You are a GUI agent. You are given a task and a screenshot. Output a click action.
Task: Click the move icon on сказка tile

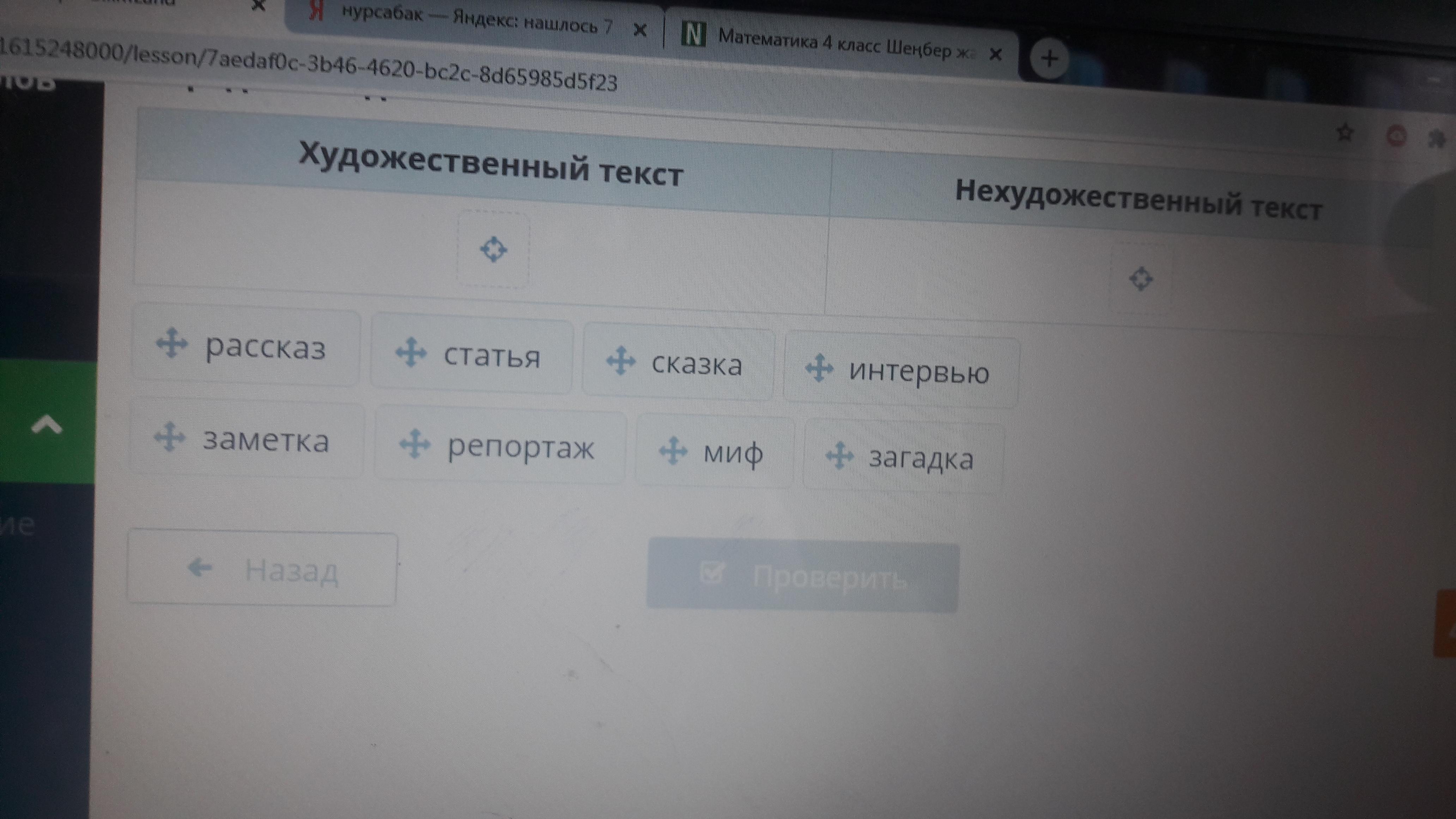621,360
